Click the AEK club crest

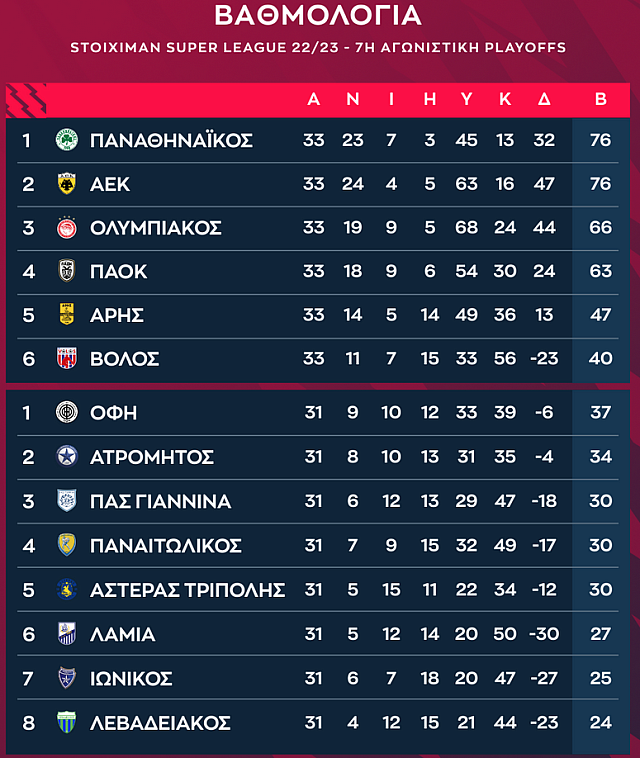67,184
